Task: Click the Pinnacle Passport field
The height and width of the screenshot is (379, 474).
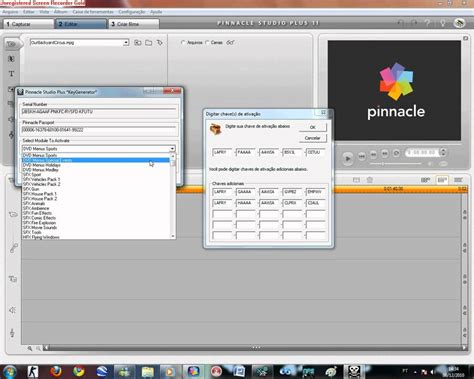Action: [x=99, y=130]
